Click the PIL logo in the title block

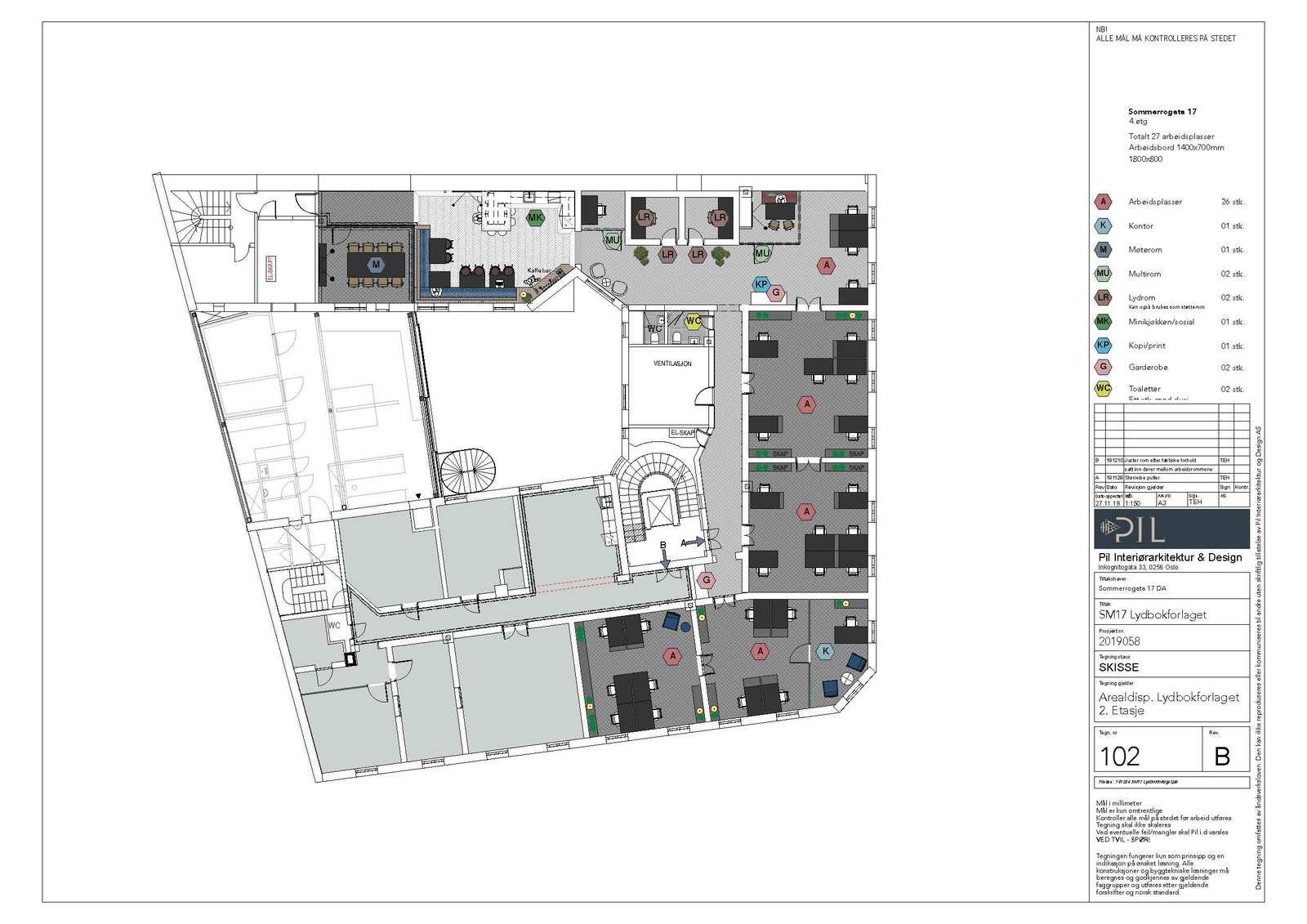(1171, 529)
